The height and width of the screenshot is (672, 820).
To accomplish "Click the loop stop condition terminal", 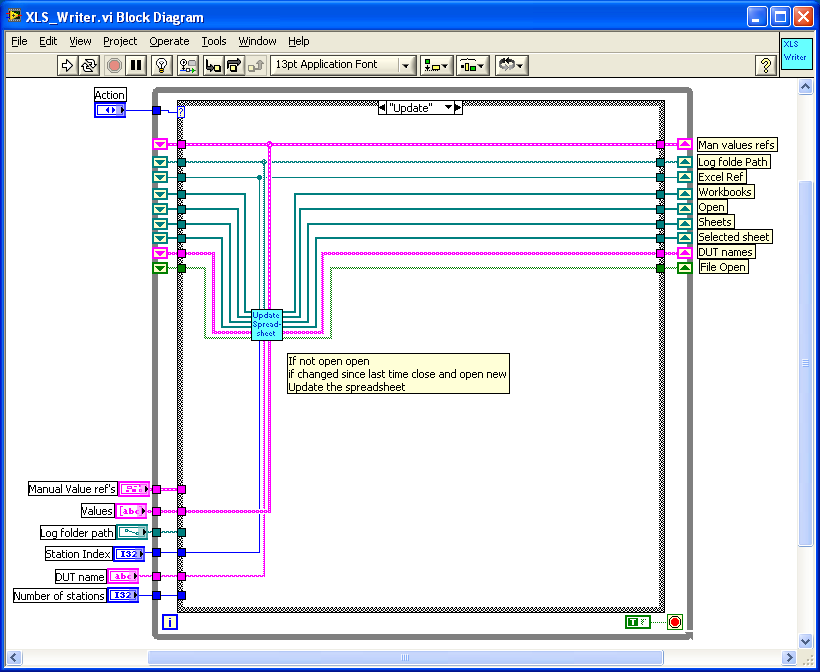I will click(x=674, y=622).
